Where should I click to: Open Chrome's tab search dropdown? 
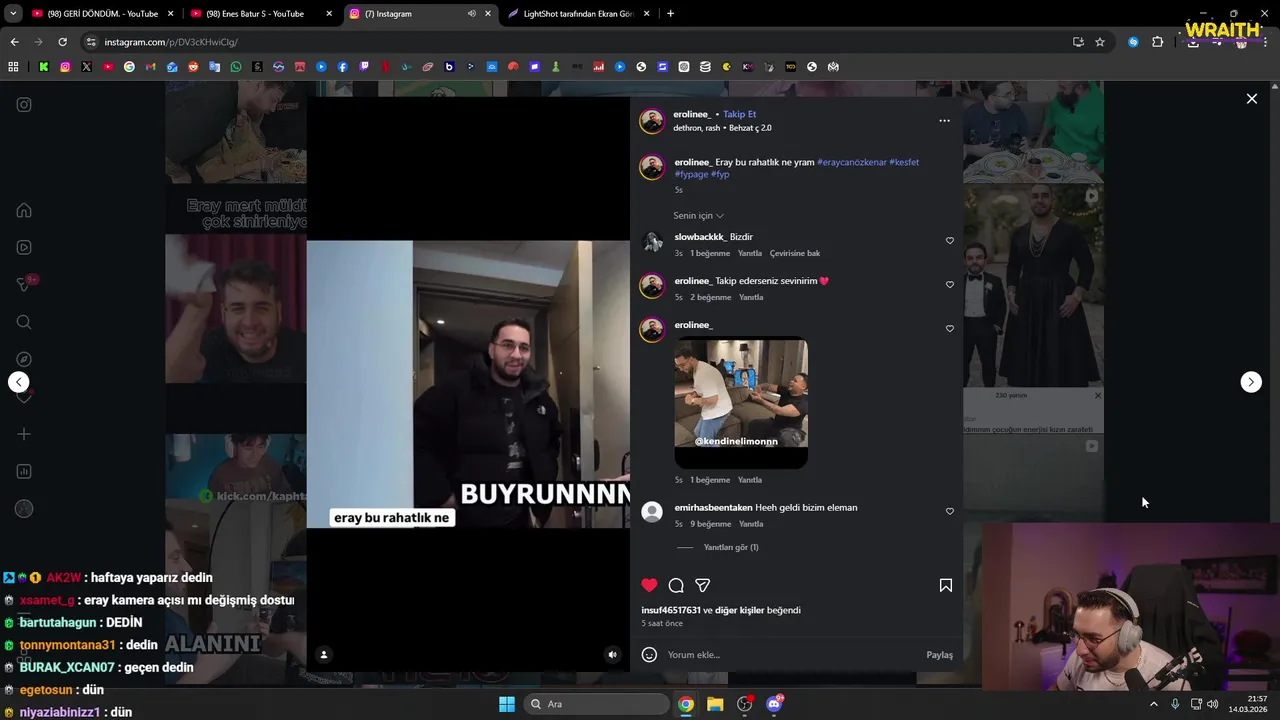(x=13, y=14)
